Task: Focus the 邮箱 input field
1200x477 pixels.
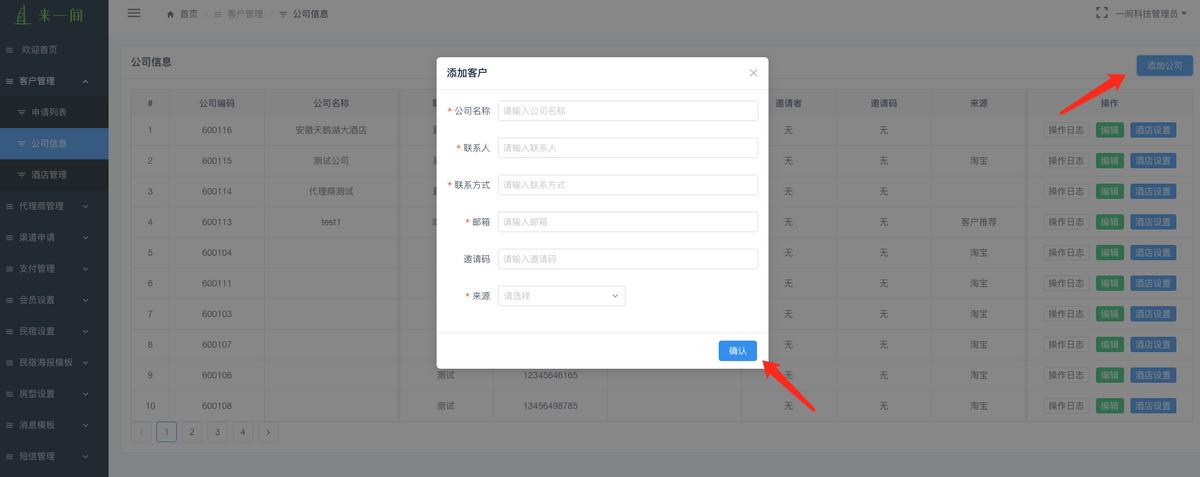Action: coord(628,222)
